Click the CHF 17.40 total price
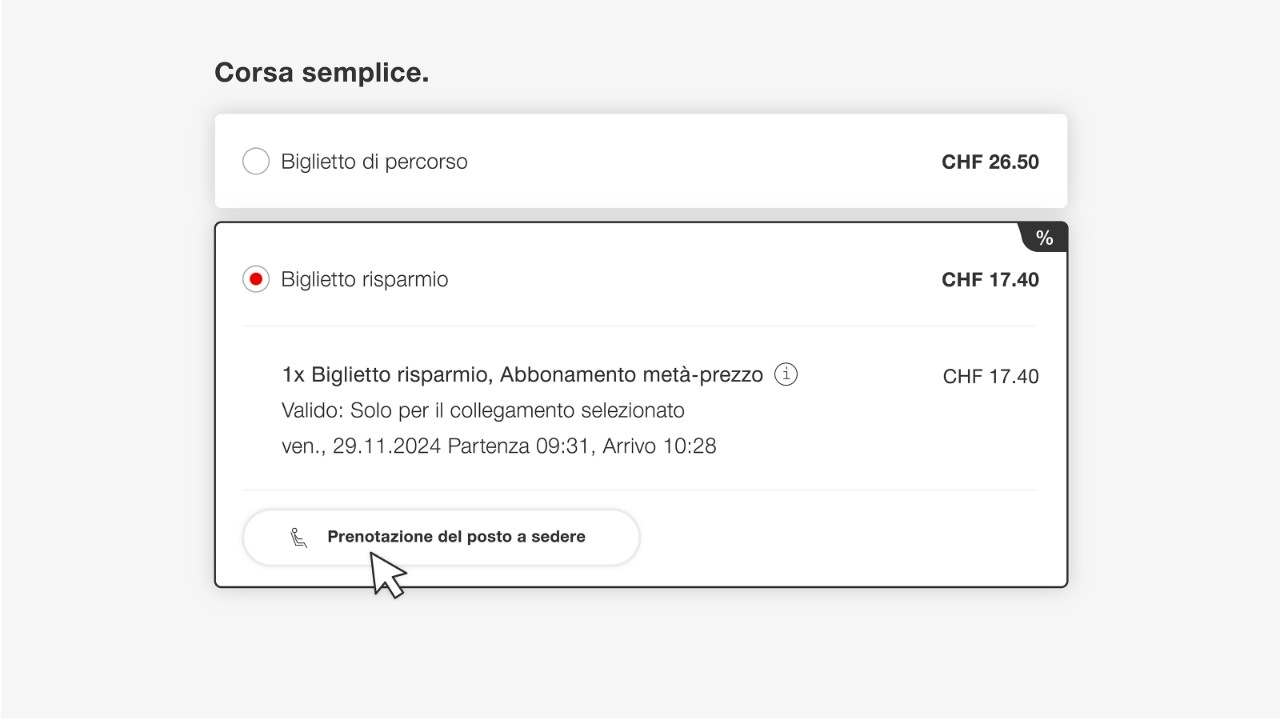The width and height of the screenshot is (1280, 720). (990, 279)
